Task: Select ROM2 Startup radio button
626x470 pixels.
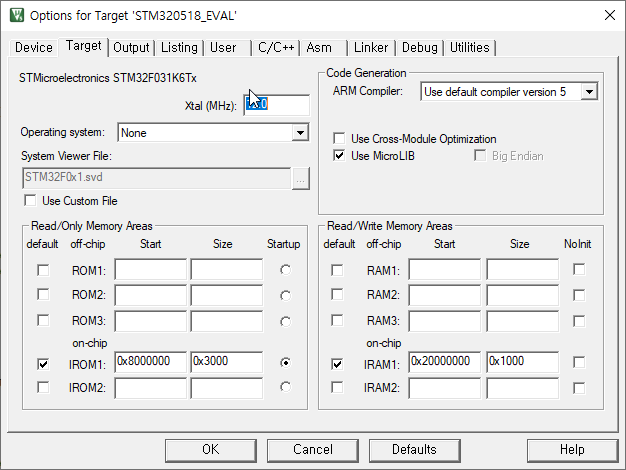Action: coord(285,295)
